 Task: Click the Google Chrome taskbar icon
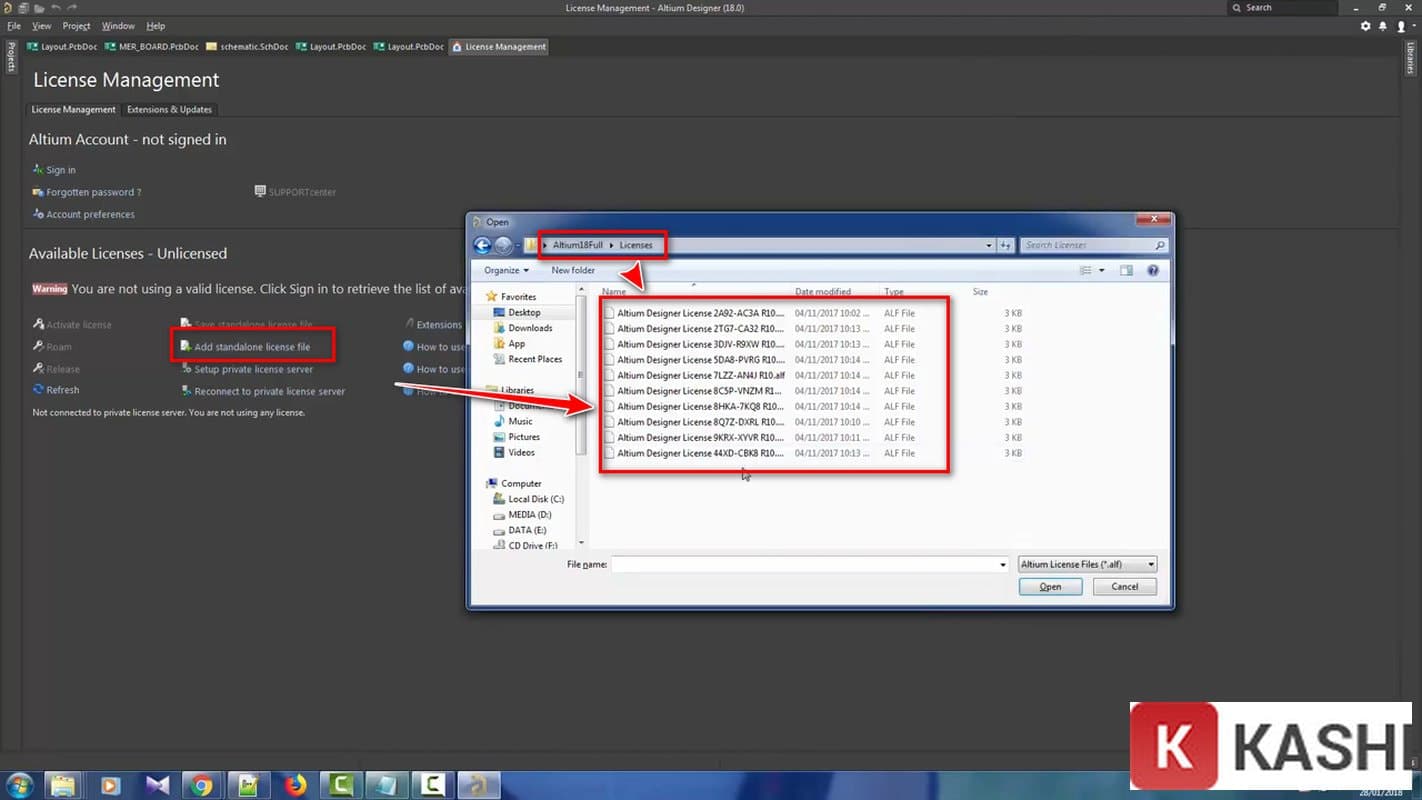coord(202,786)
